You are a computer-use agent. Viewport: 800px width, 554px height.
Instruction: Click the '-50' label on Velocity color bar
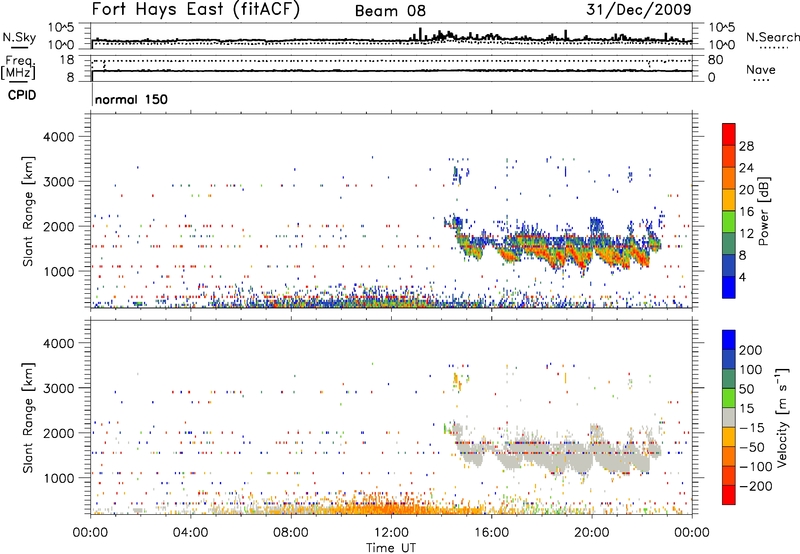point(751,447)
